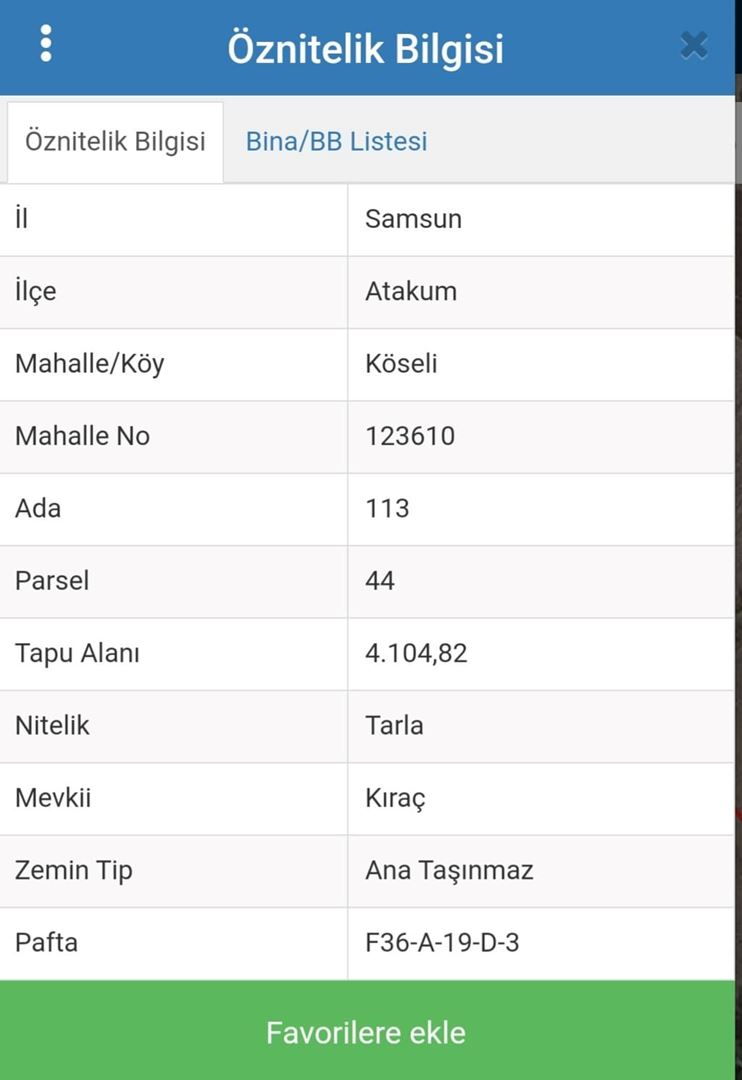Open the three-dot options menu
The height and width of the screenshot is (1080, 742).
[x=46, y=44]
